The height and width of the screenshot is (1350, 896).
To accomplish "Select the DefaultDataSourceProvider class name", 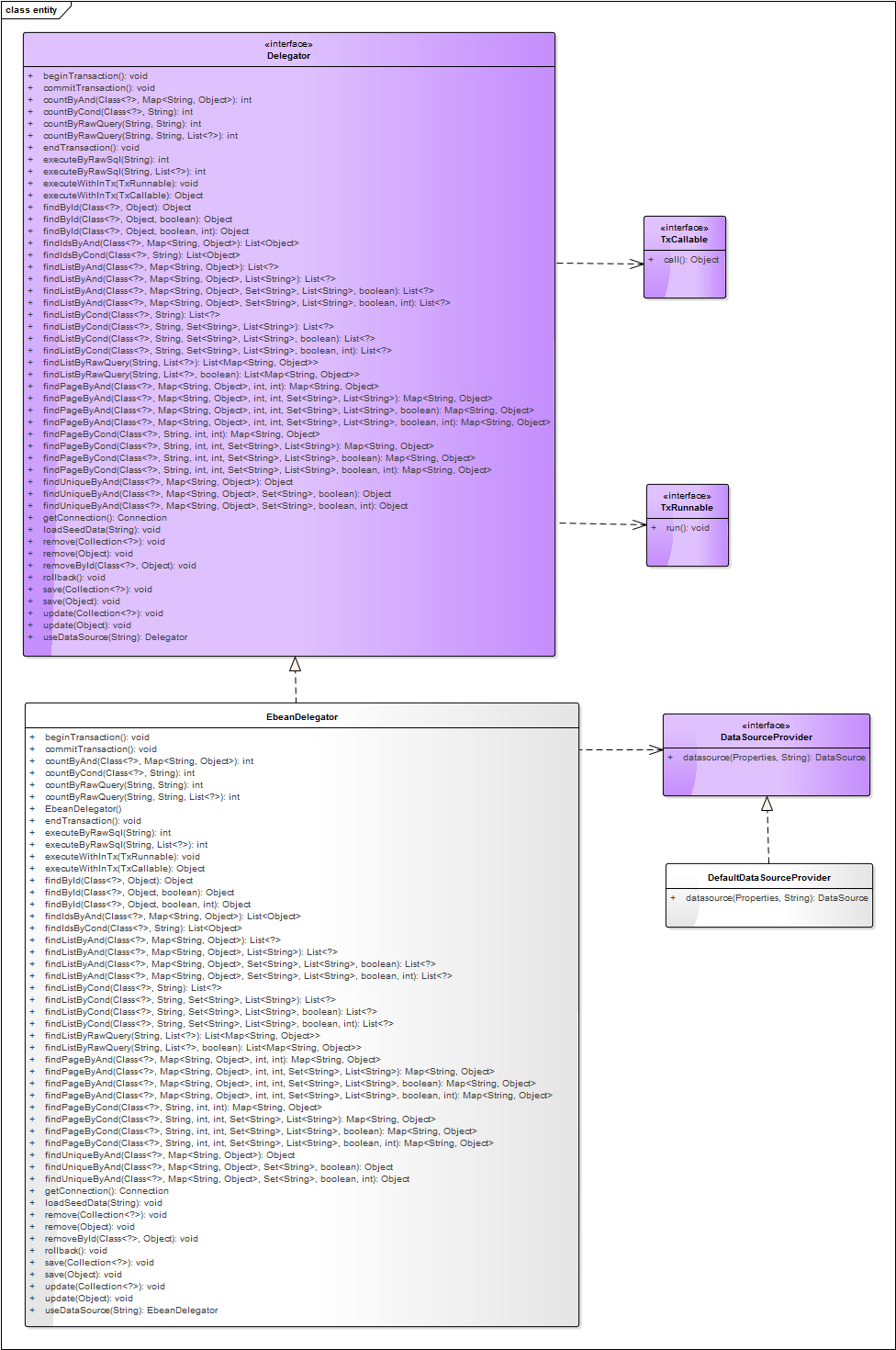I will tap(768, 878).
